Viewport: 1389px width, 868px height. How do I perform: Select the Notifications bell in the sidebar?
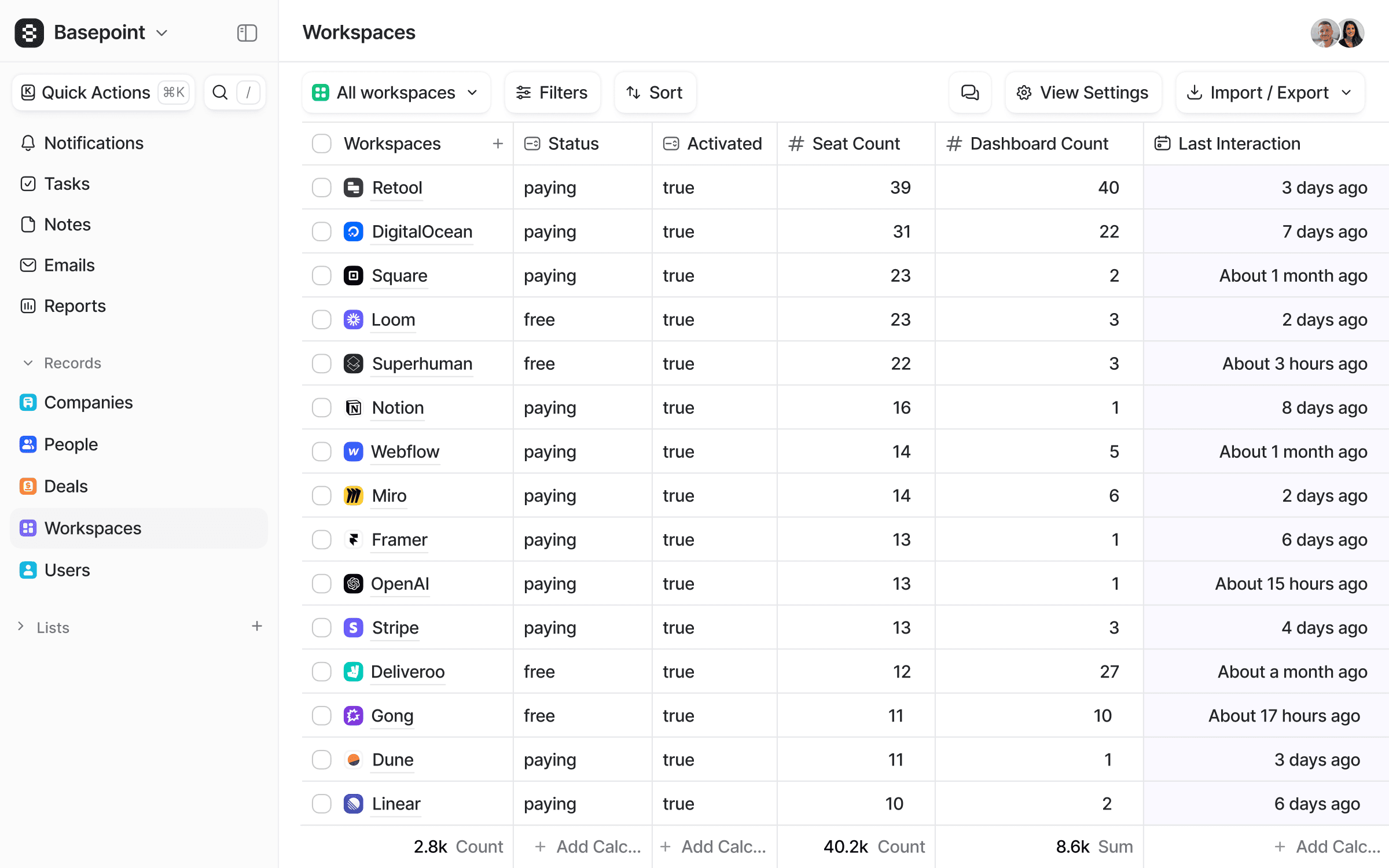[x=94, y=143]
